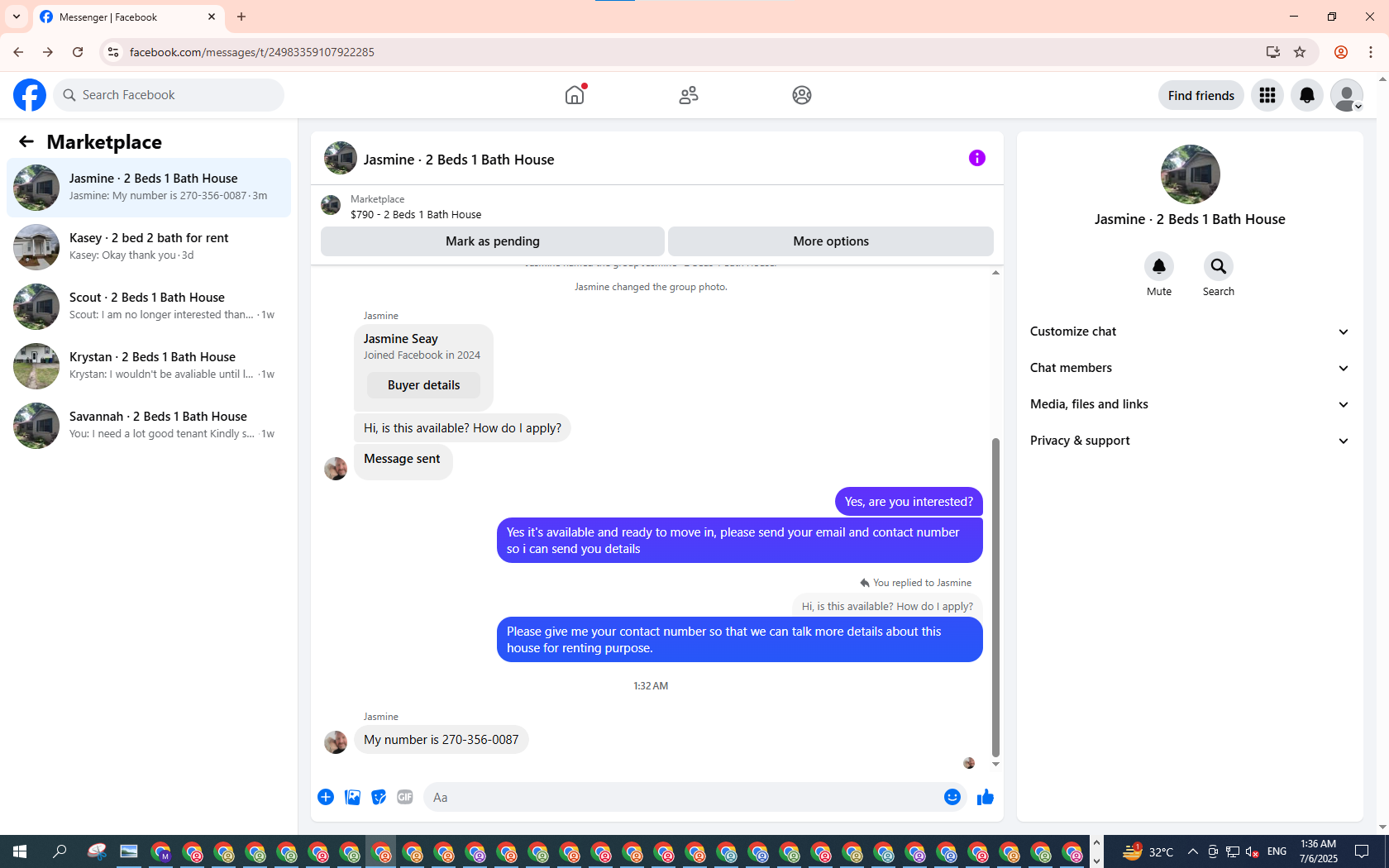The image size is (1389, 868).
Task: Click the Find friends button
Action: point(1200,95)
